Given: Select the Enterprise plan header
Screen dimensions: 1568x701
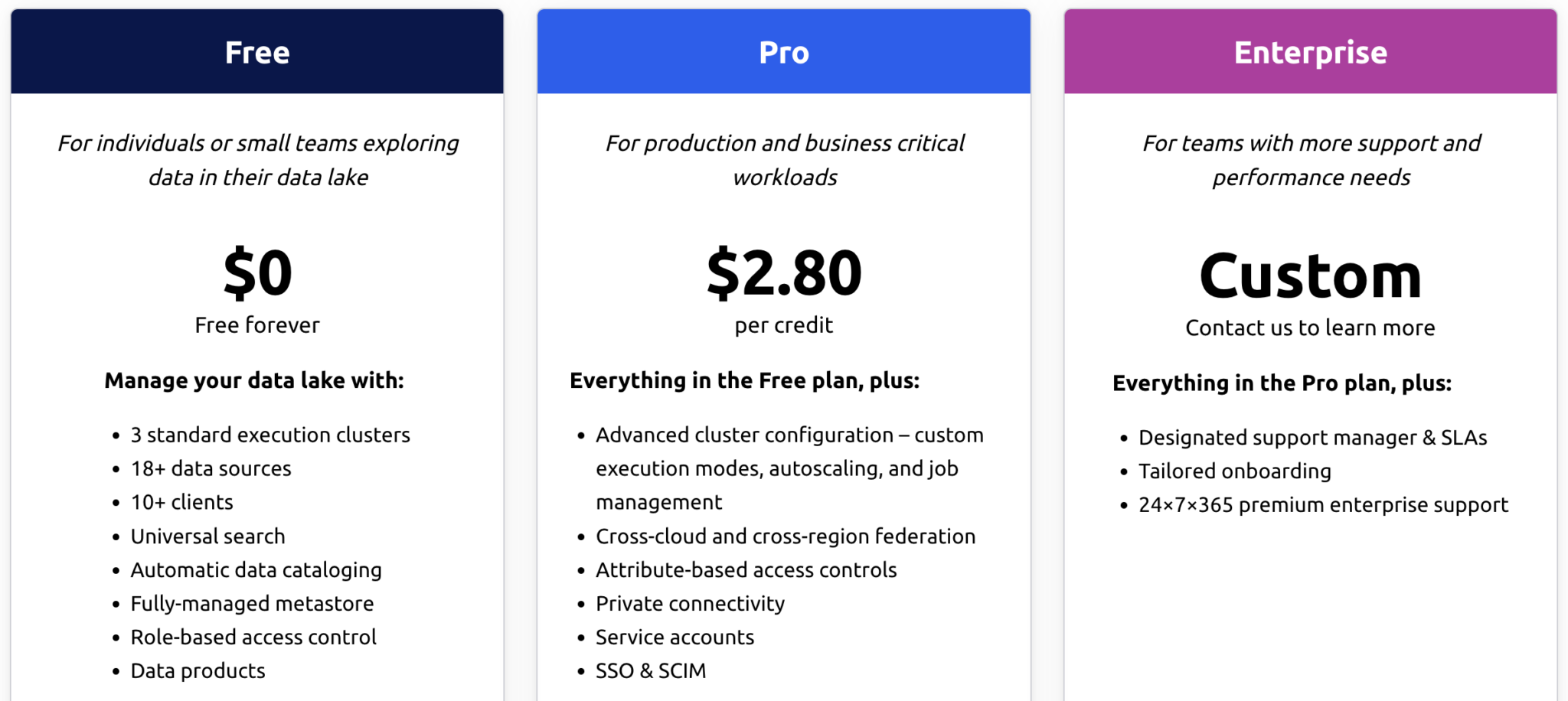Looking at the screenshot, I should pyautogui.click(x=1311, y=51).
